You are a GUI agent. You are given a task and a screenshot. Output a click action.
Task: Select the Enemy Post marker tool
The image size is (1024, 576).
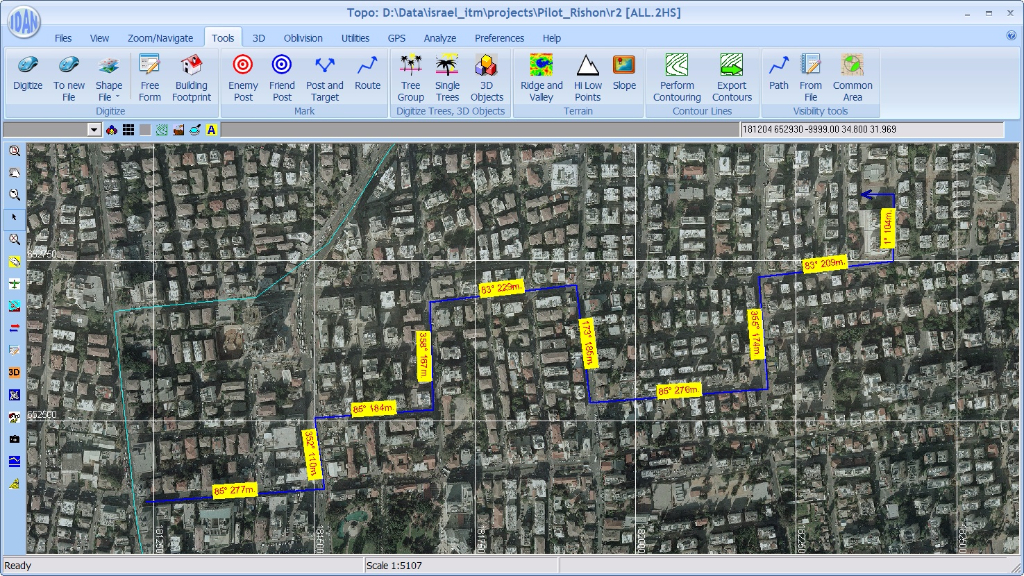coord(243,77)
